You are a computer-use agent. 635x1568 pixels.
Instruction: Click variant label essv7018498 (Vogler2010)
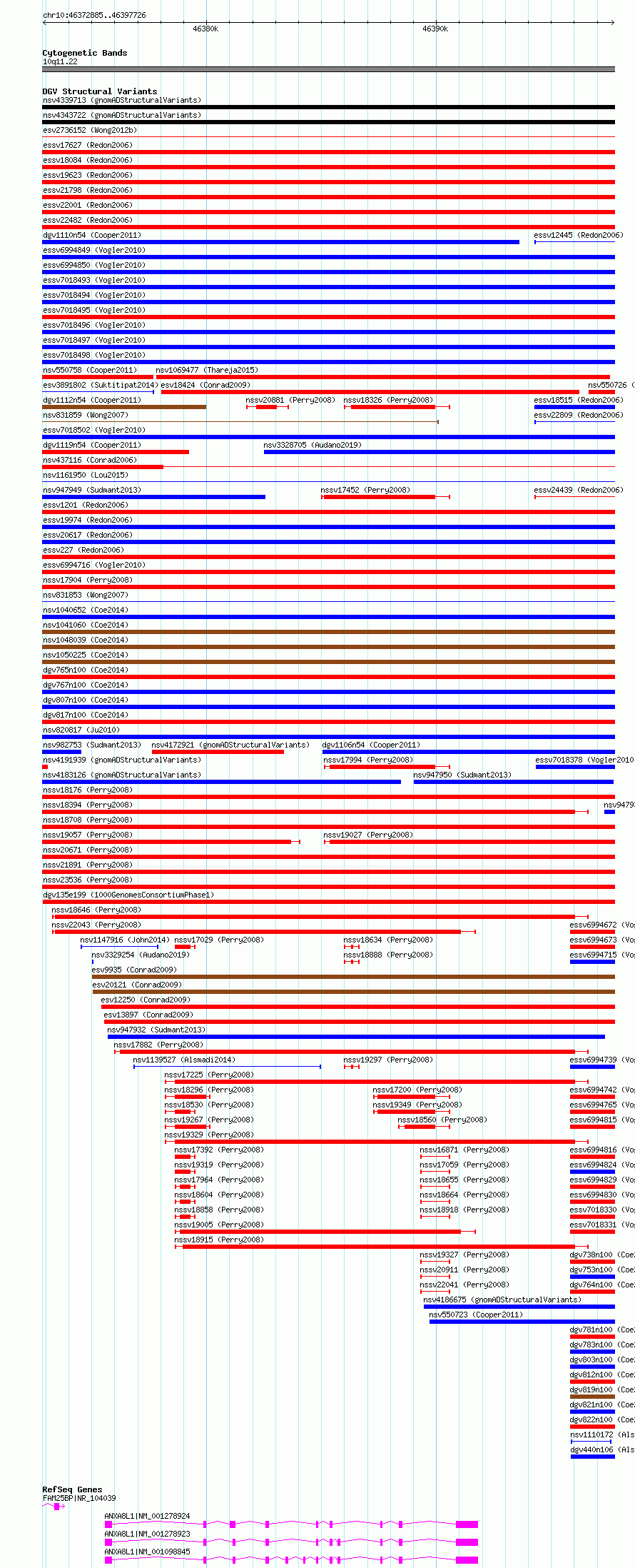coord(94,355)
